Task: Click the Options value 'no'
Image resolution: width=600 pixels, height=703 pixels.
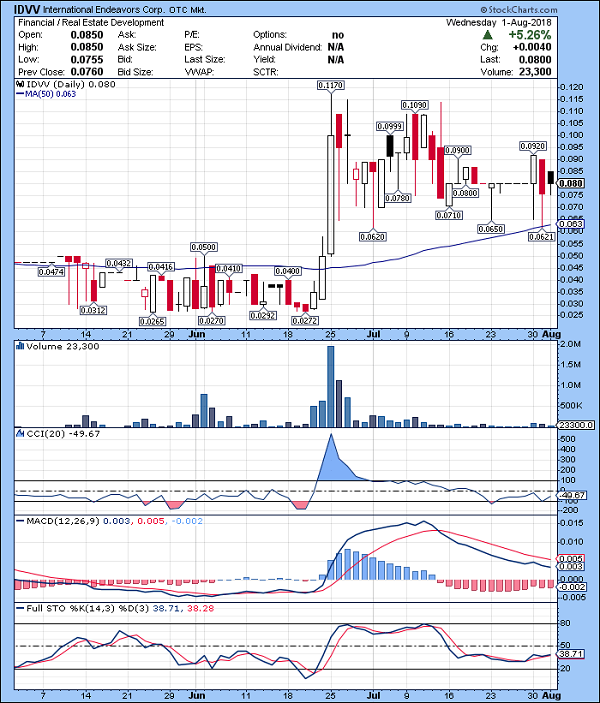Action: [x=338, y=35]
